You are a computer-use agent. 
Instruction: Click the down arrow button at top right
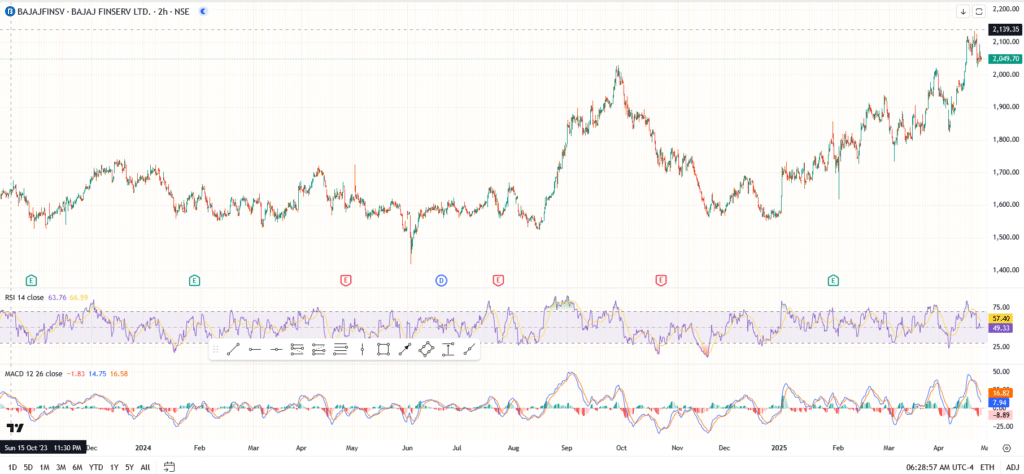coord(963,11)
